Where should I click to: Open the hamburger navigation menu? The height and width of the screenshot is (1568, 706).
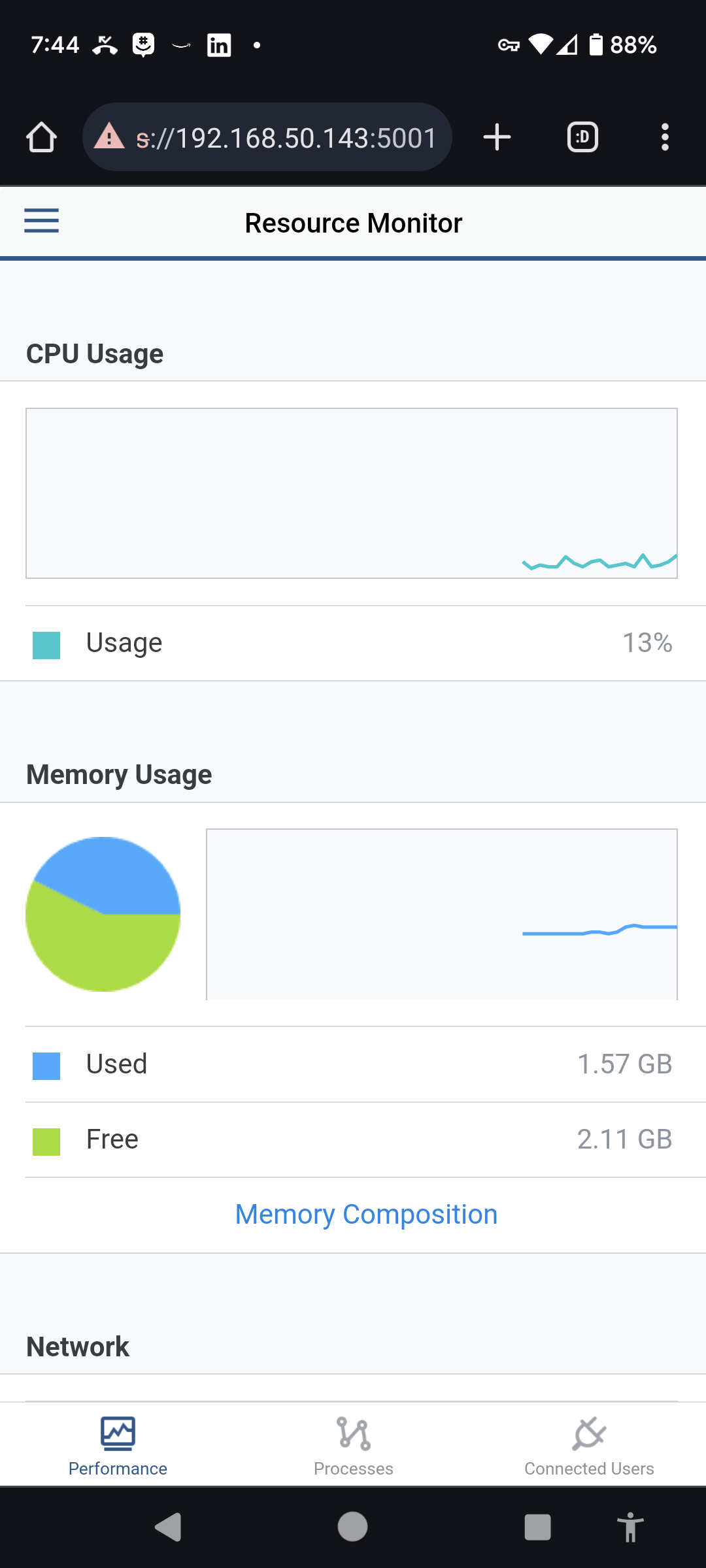tap(41, 221)
